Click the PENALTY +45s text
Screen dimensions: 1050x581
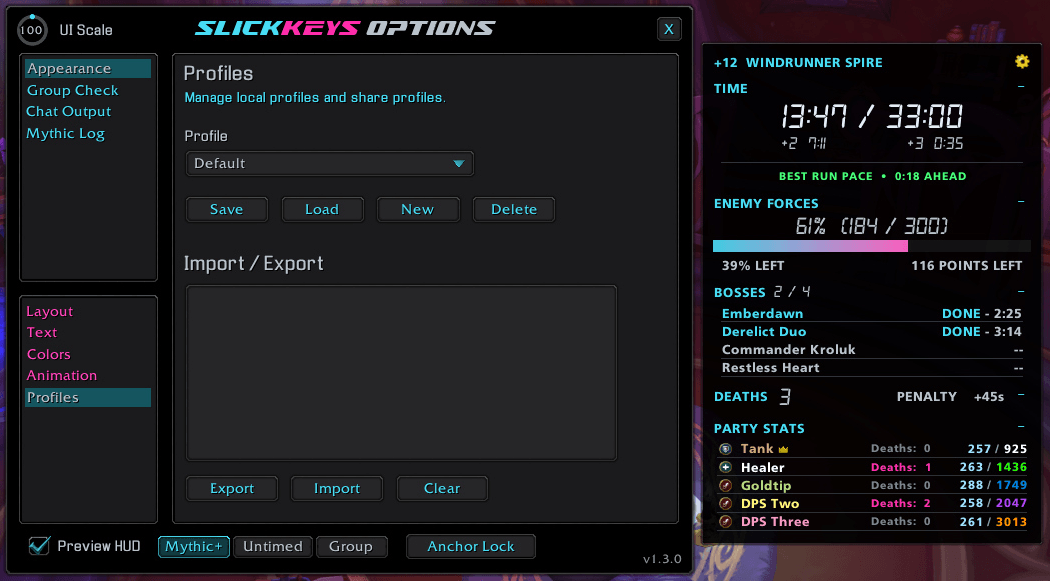tap(950, 397)
